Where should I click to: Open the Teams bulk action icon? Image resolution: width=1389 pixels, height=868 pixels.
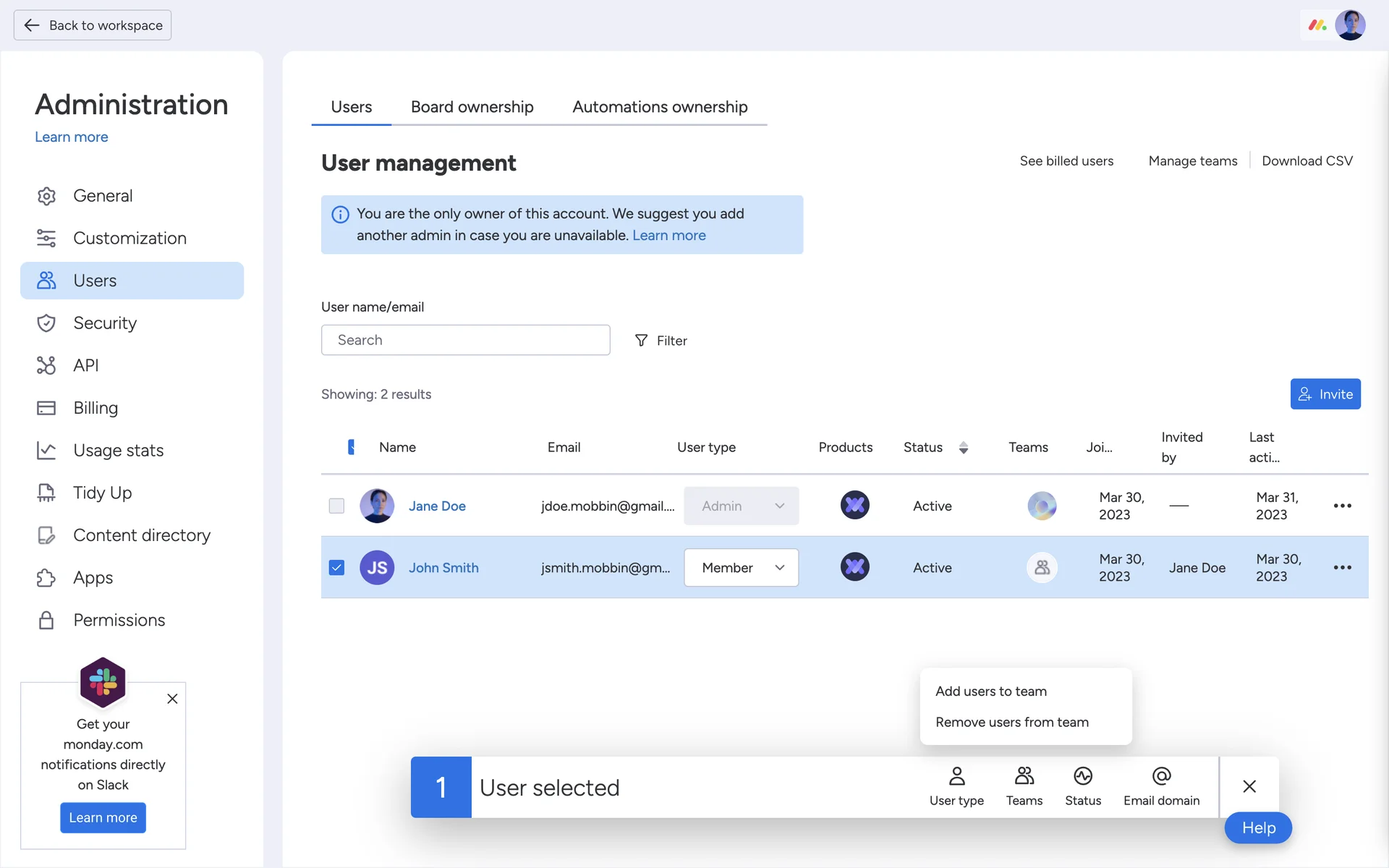[x=1024, y=786]
